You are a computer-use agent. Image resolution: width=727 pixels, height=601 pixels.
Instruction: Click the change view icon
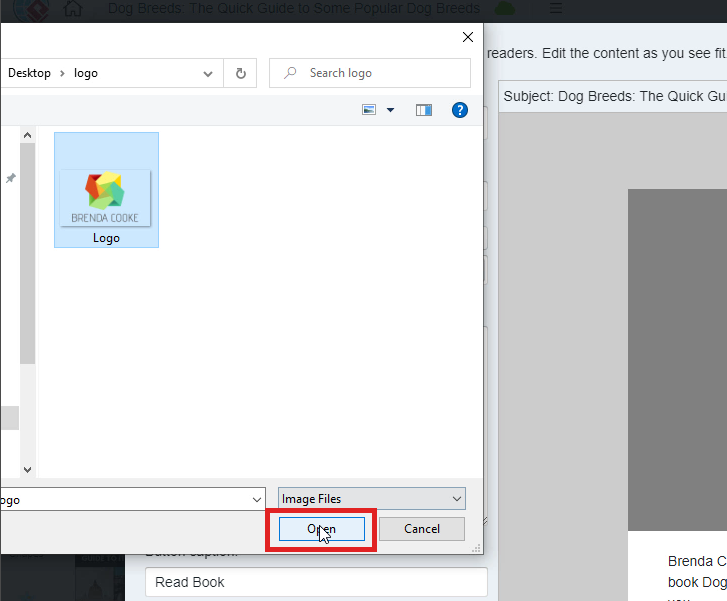[x=369, y=110]
